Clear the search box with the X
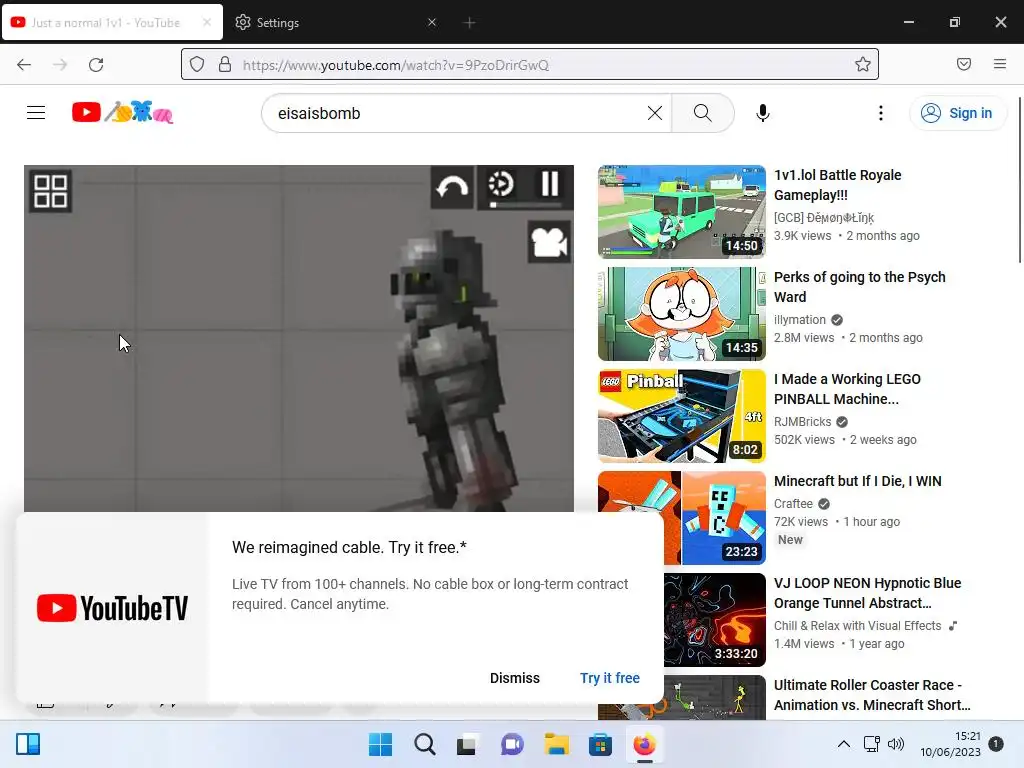Screen dimensions: 1024x768 click(x=654, y=113)
